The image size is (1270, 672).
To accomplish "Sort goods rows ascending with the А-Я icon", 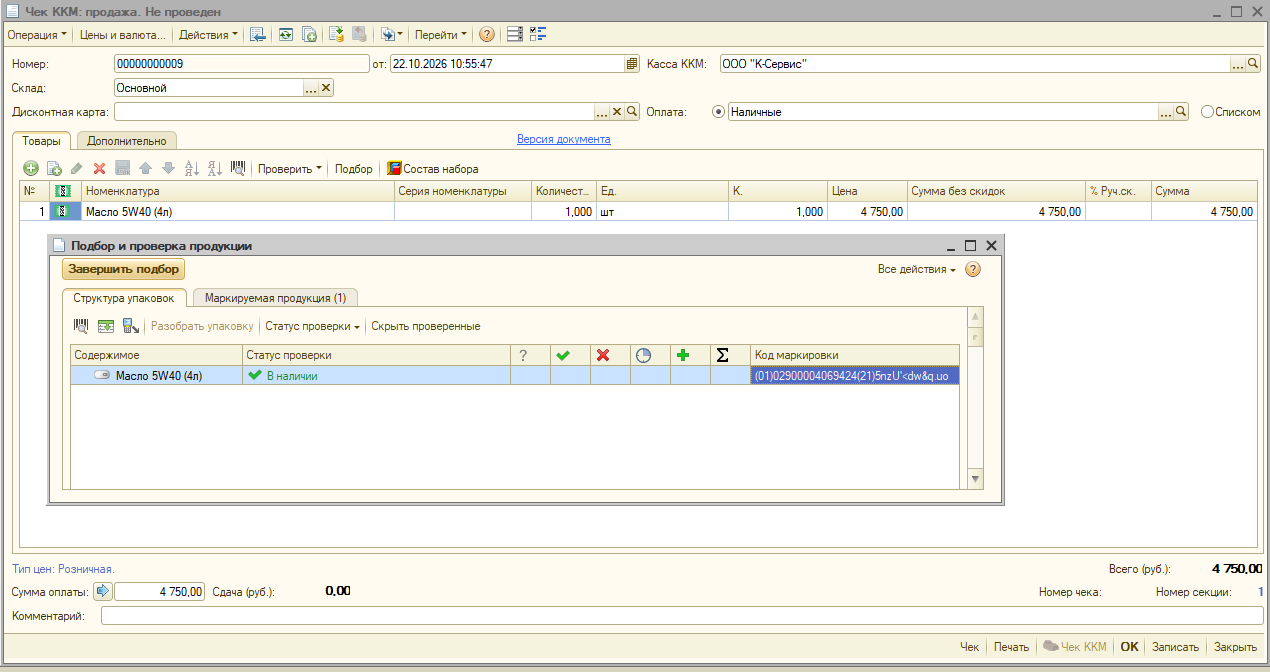I will tap(192, 169).
